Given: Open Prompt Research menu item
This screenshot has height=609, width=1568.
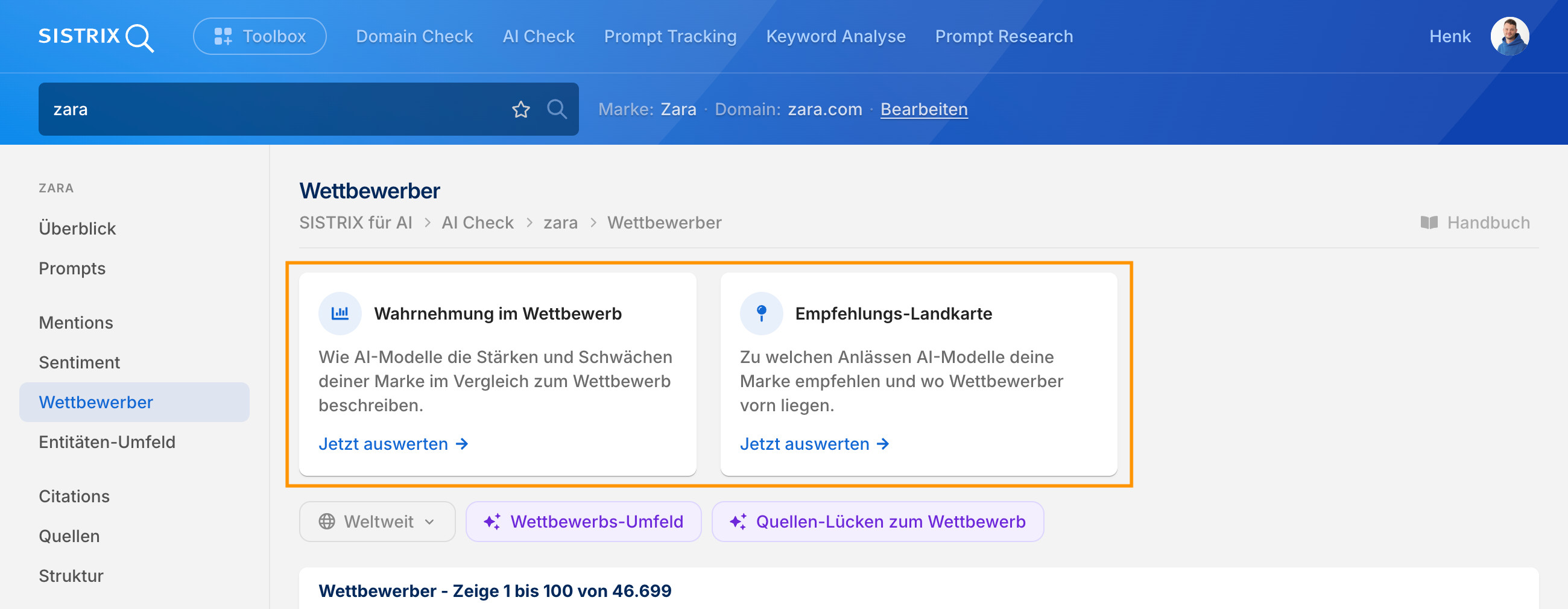Looking at the screenshot, I should pyautogui.click(x=1004, y=37).
